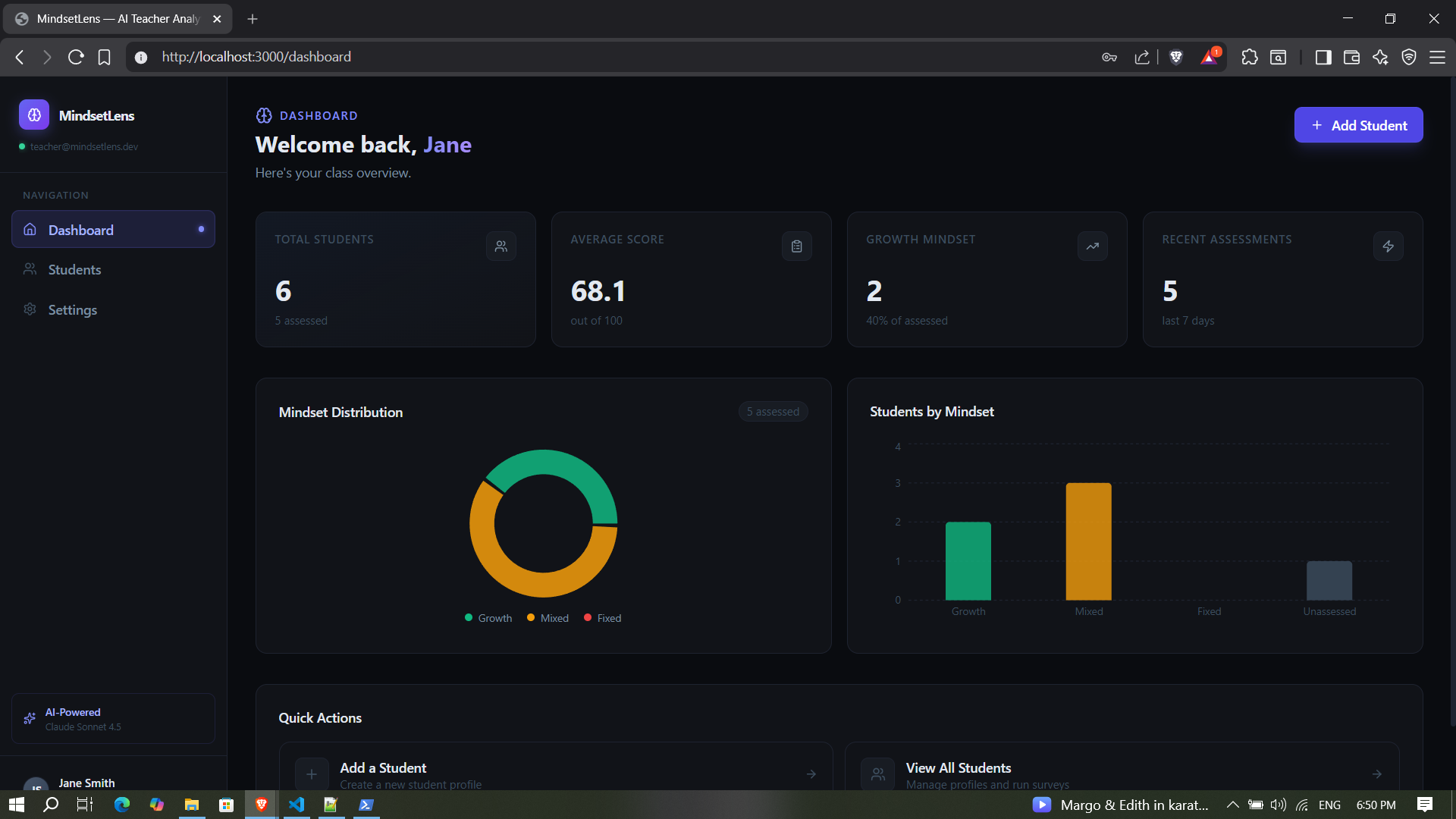Click the Total Students people icon
This screenshot has height=819, width=1456.
(x=500, y=246)
